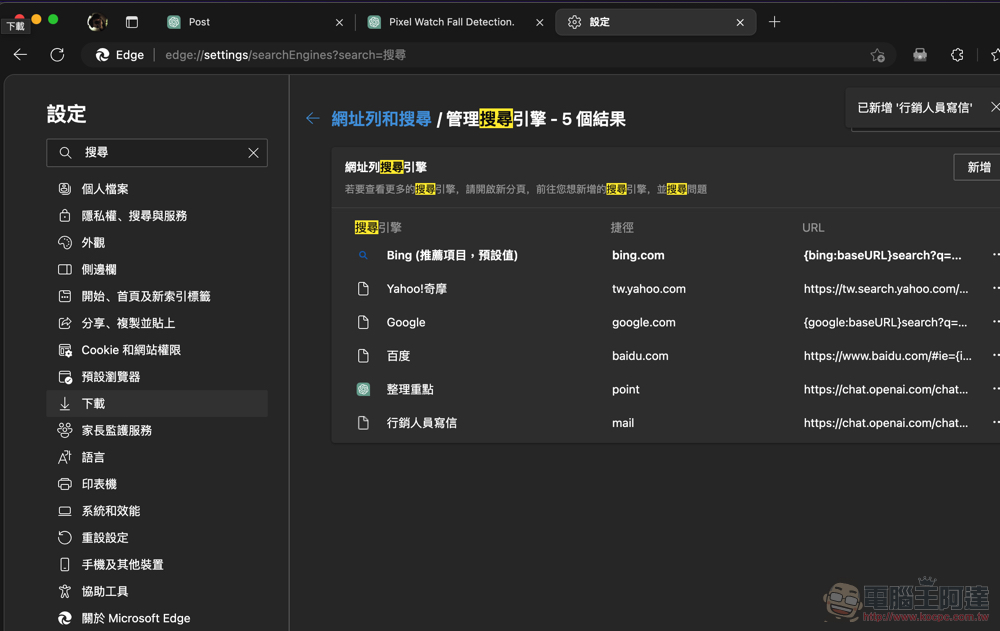Open 協助工具 section
Screen dimensions: 1000x631
point(157,591)
